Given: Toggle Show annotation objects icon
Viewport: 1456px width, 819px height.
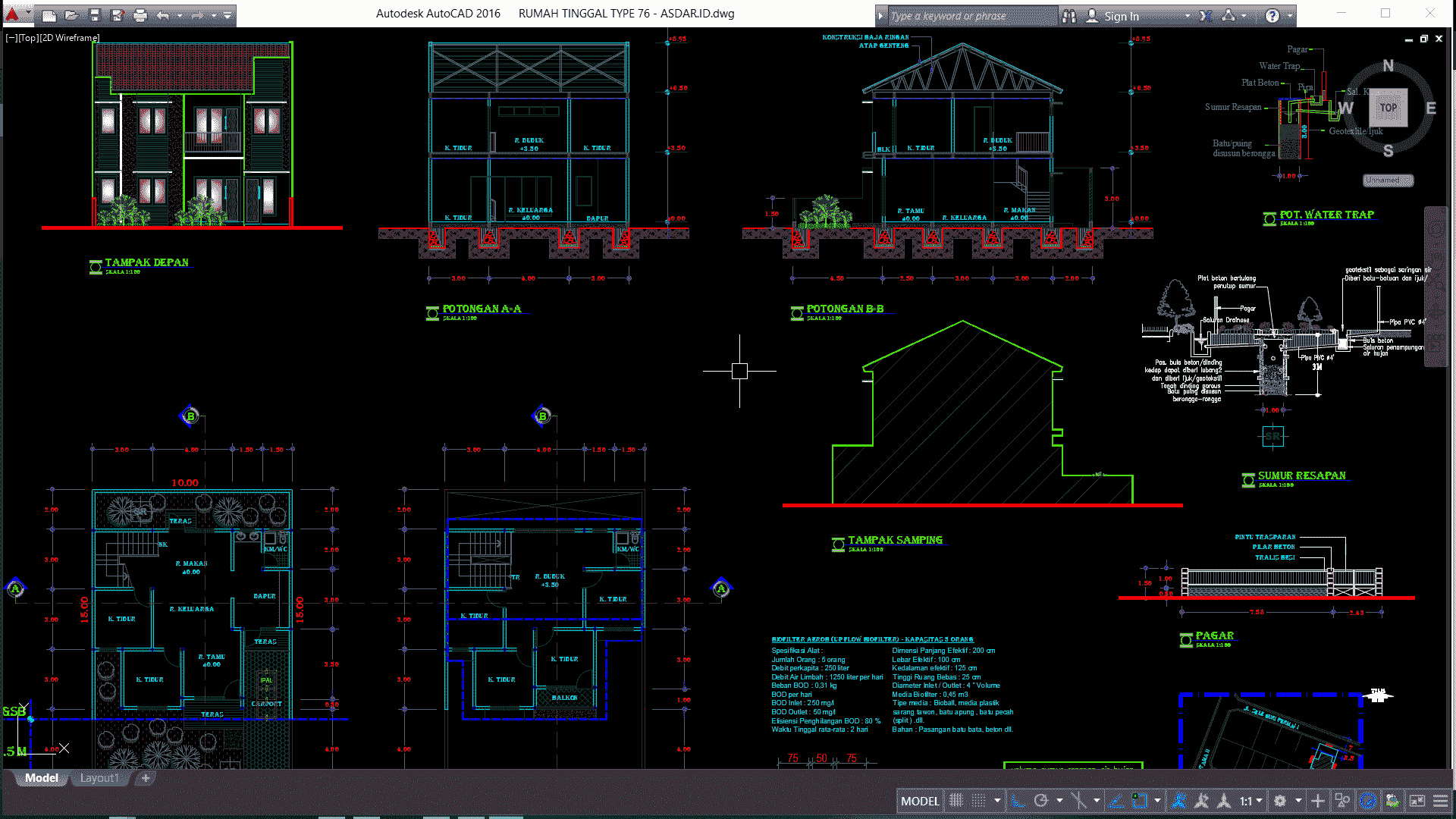Looking at the screenshot, I should pos(1178,801).
